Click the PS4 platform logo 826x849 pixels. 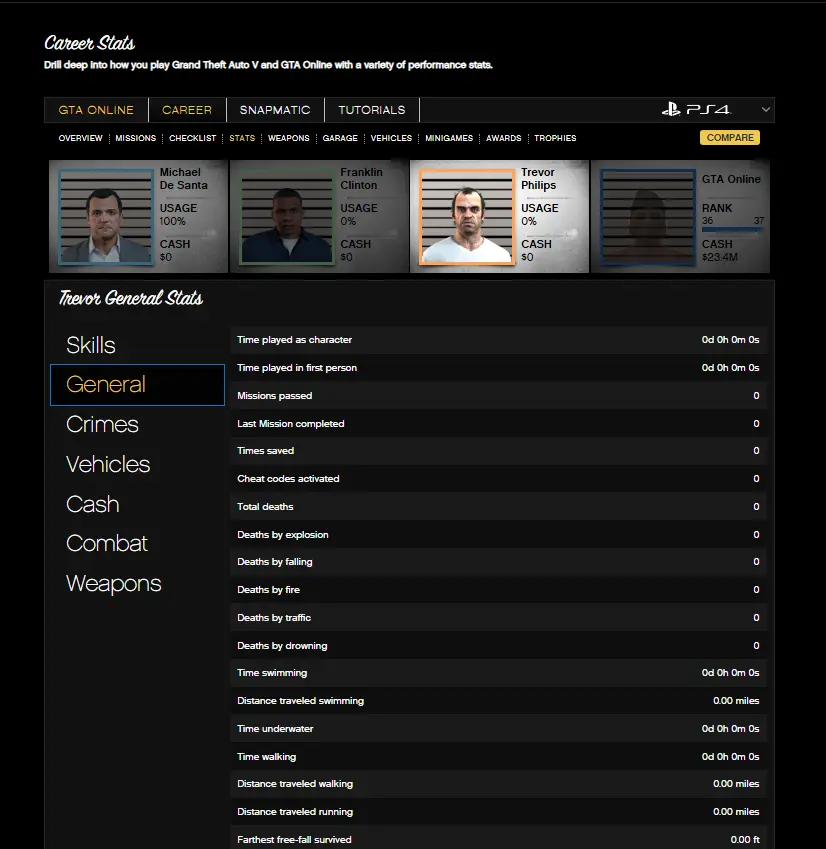click(696, 110)
